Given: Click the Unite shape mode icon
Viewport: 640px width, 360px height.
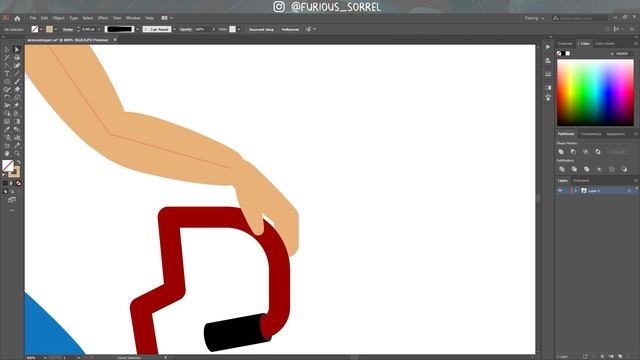Looking at the screenshot, I should coord(561,151).
